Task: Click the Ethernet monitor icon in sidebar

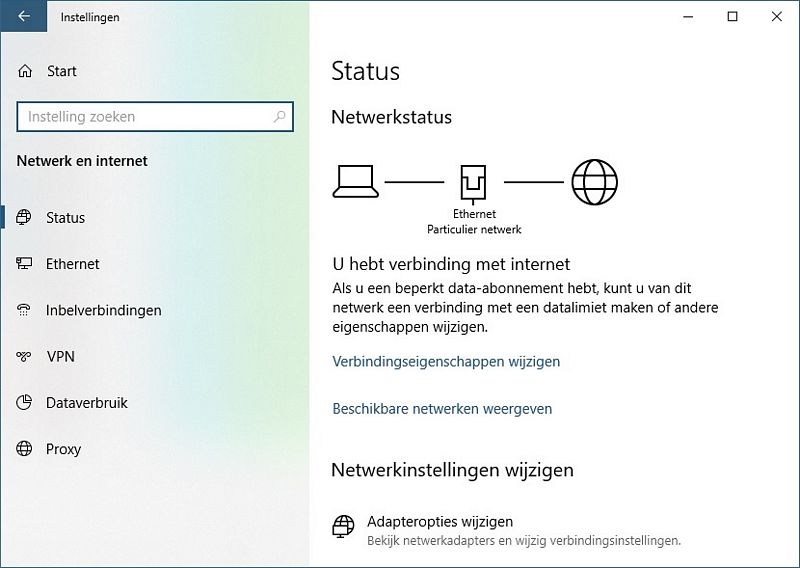Action: [23, 263]
